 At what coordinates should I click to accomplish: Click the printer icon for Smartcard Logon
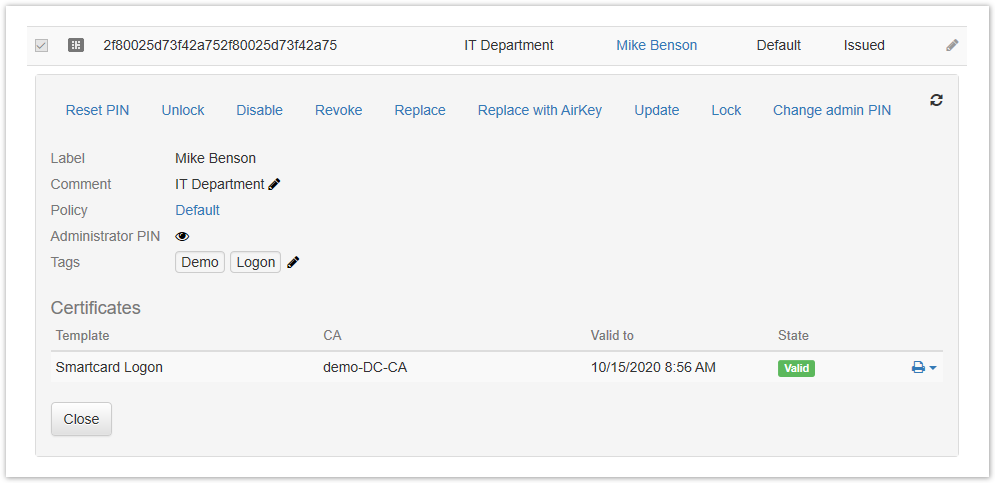pyautogui.click(x=918, y=368)
